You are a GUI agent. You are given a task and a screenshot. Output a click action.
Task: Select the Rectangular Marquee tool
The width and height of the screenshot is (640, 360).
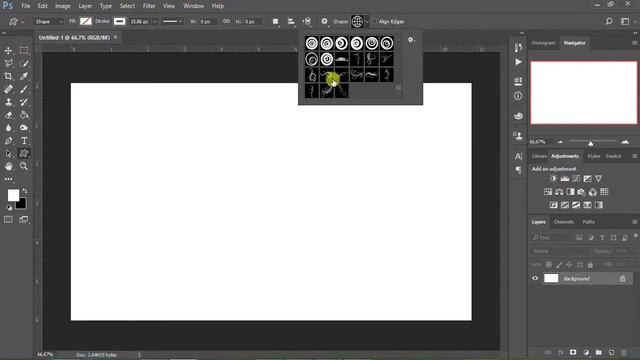pos(24,51)
